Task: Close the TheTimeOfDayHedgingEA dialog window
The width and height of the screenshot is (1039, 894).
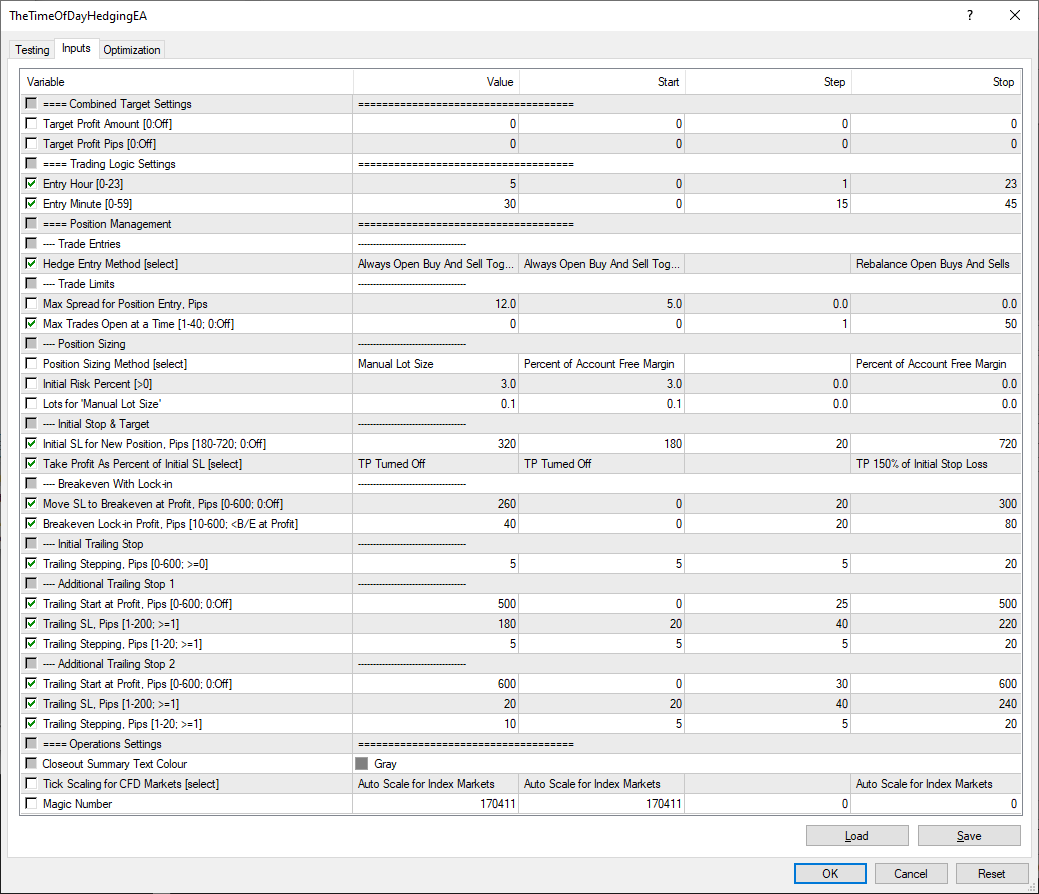Action: point(1015,16)
